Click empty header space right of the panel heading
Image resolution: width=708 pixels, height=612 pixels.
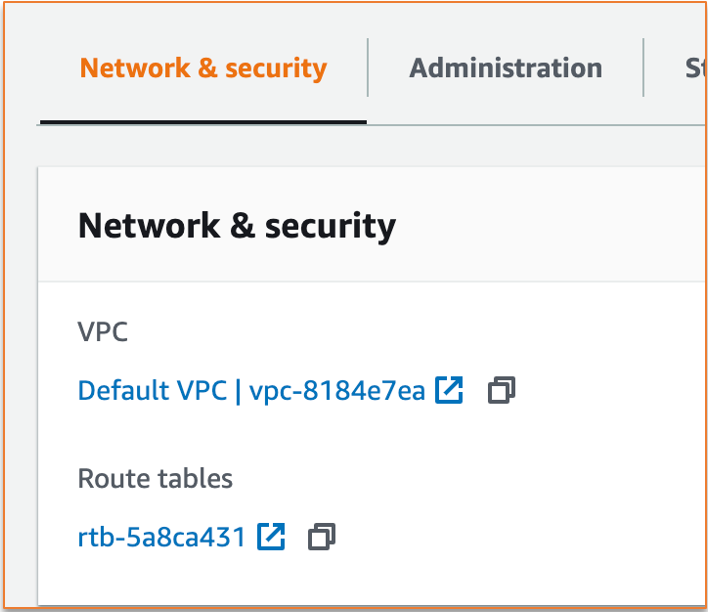(550, 226)
